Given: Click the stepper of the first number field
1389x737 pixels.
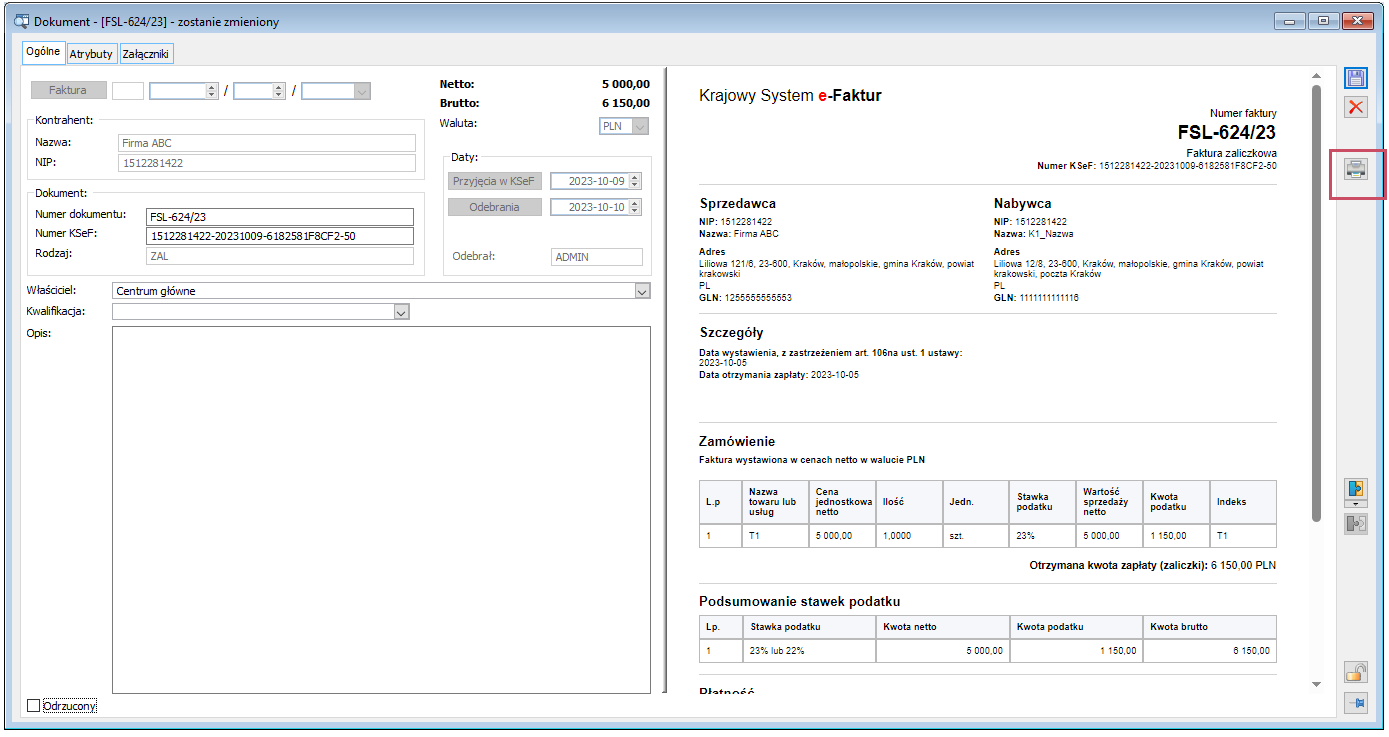Looking at the screenshot, I should (211, 91).
